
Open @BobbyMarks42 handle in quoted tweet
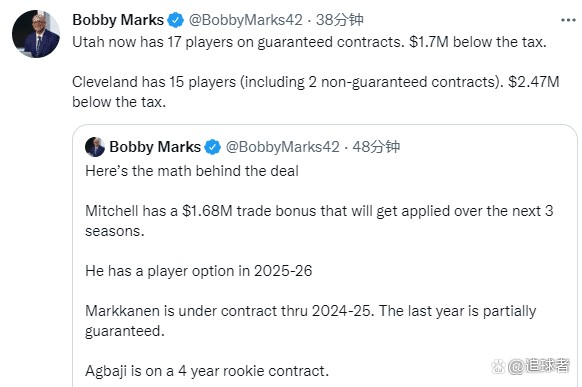coord(282,147)
